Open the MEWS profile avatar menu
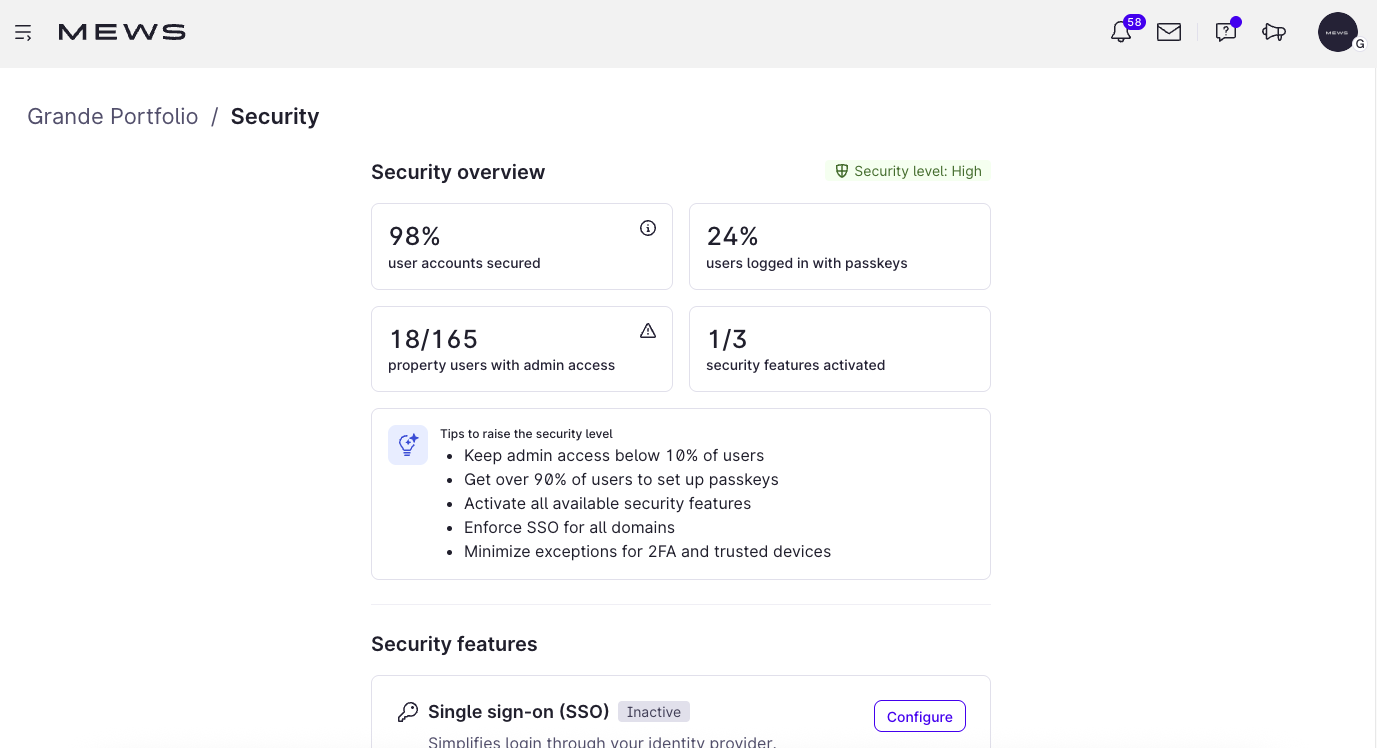 pos(1338,32)
